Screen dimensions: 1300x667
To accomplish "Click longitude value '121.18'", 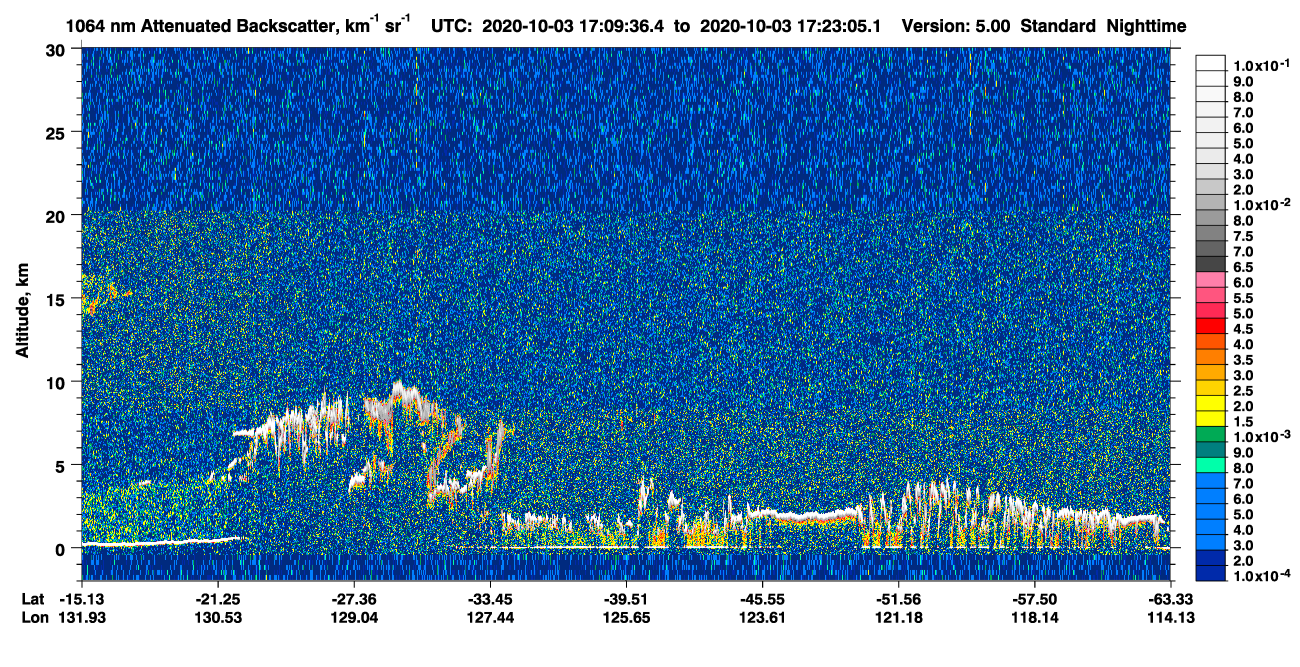I will tap(898, 617).
